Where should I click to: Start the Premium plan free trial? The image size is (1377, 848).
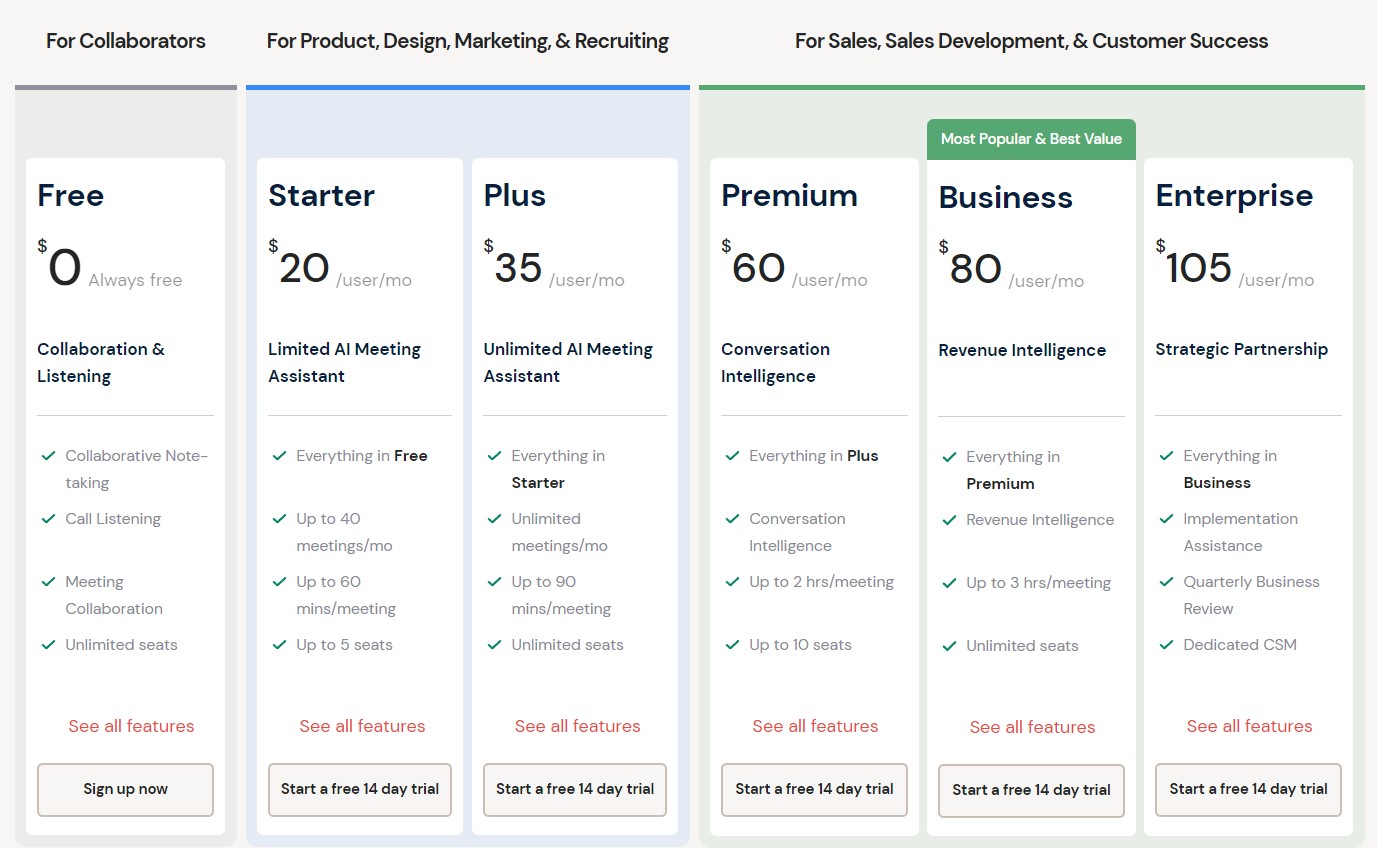(814, 789)
